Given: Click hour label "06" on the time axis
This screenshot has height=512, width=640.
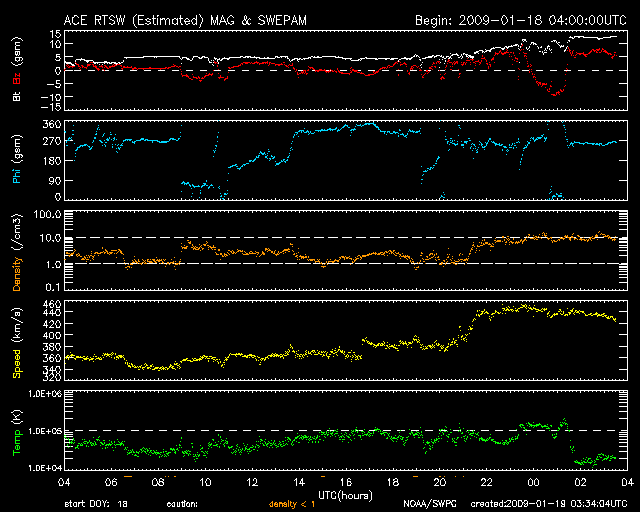Looking at the screenshot, I should point(111,482).
